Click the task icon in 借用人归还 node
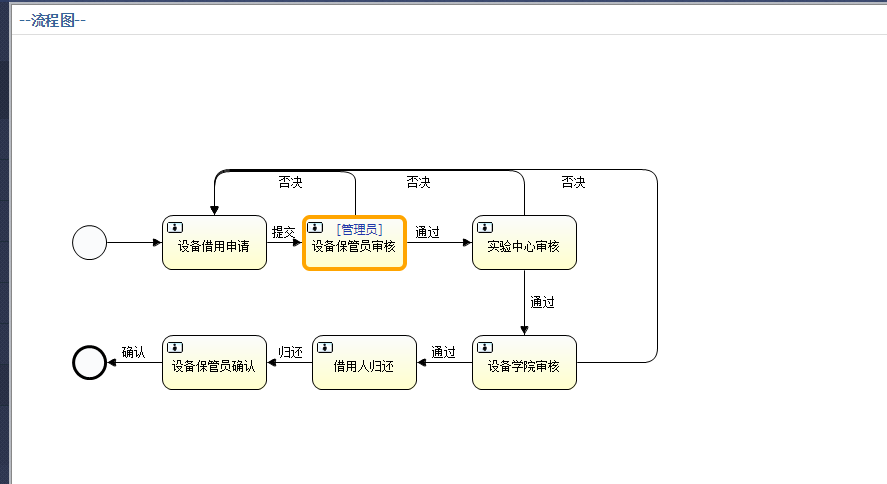 coord(324,347)
